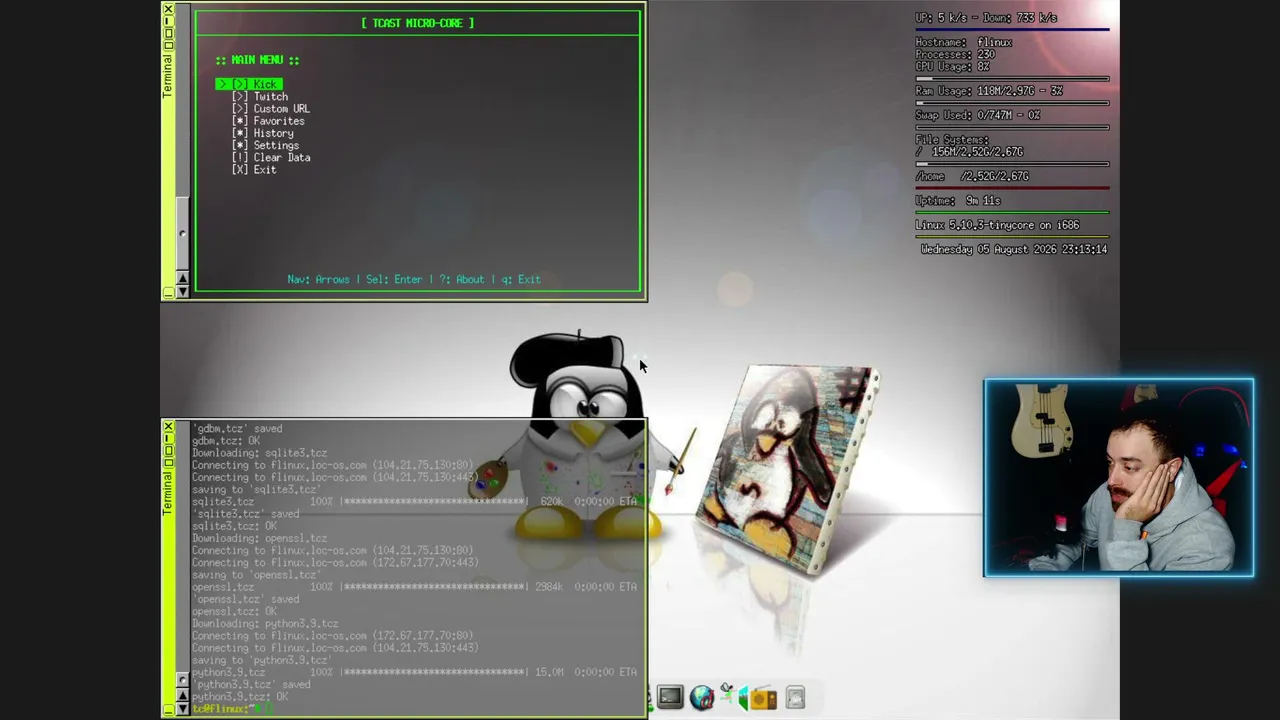The height and width of the screenshot is (720, 1280).
Task: Choose the Clear Data menu entry
Action: coord(271,157)
